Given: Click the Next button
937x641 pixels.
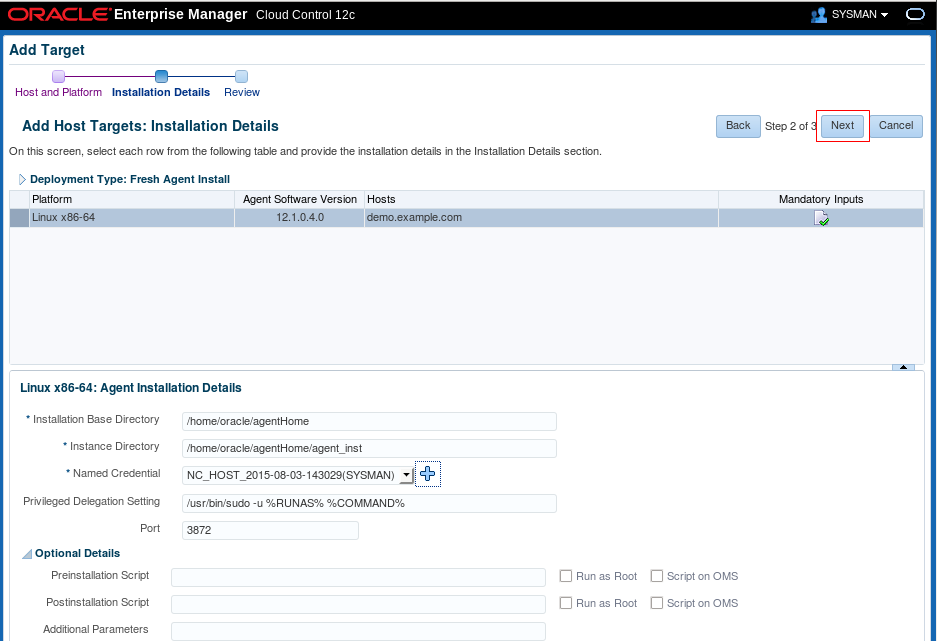Looking at the screenshot, I should (843, 126).
